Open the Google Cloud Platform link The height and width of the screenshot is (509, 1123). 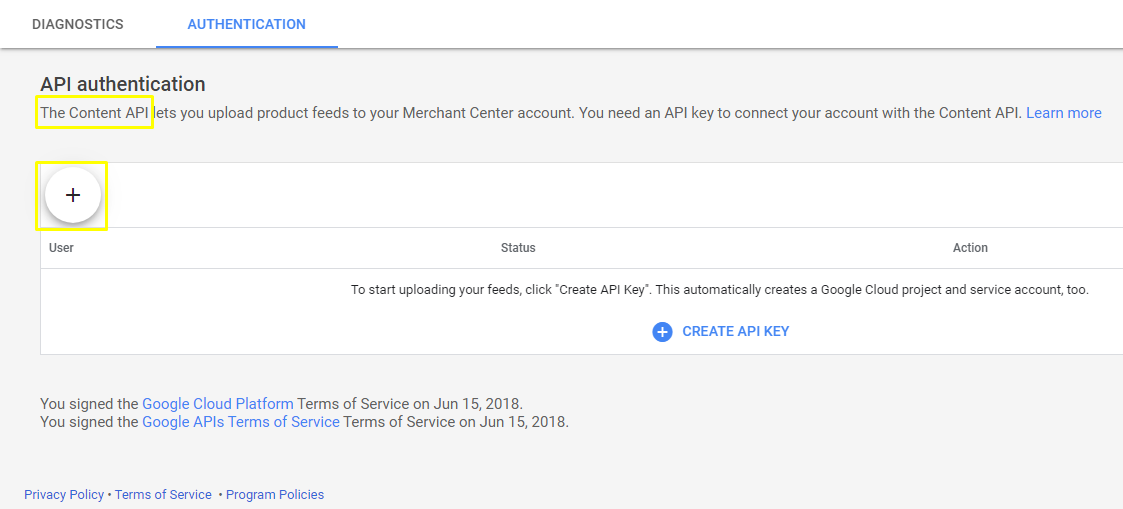[x=218, y=404]
